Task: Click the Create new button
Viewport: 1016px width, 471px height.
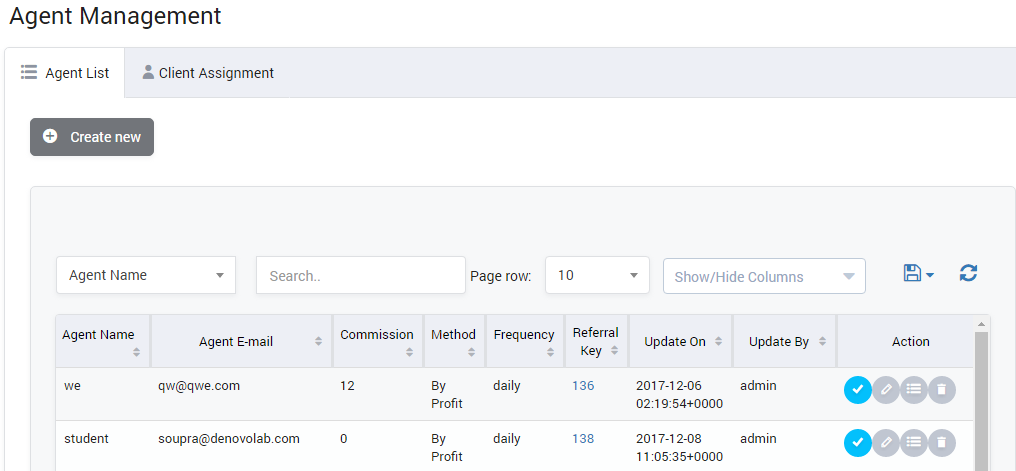Action: pos(92,137)
